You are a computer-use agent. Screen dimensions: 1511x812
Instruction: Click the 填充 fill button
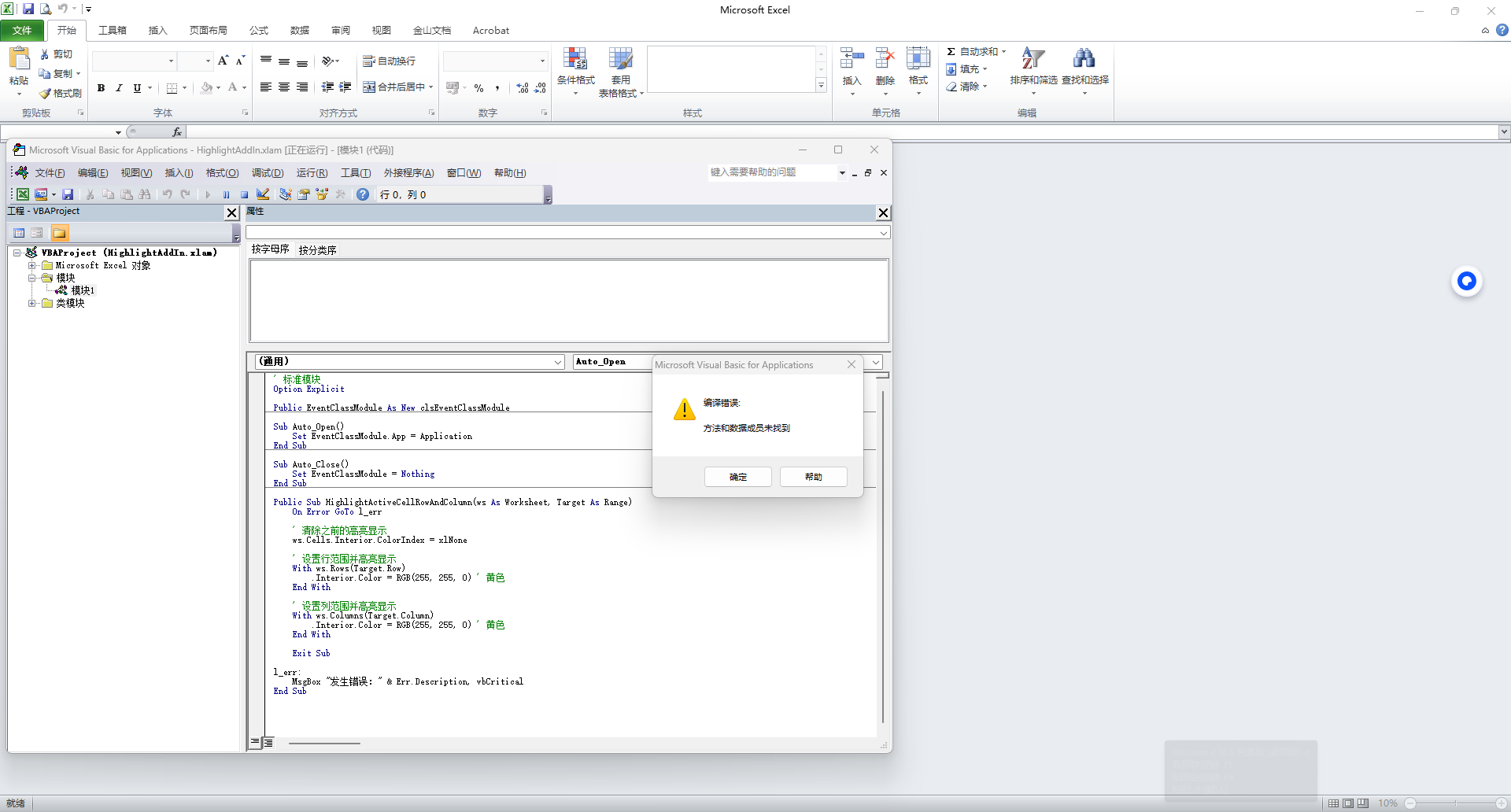pos(967,69)
